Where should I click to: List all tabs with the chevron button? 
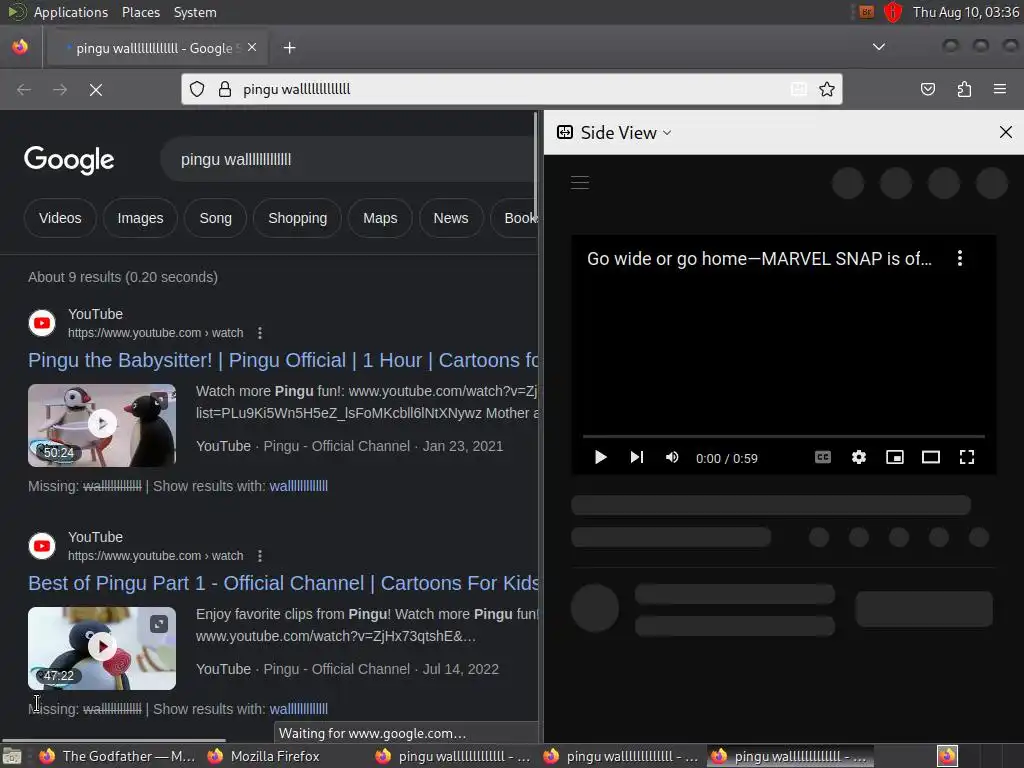coord(879,47)
